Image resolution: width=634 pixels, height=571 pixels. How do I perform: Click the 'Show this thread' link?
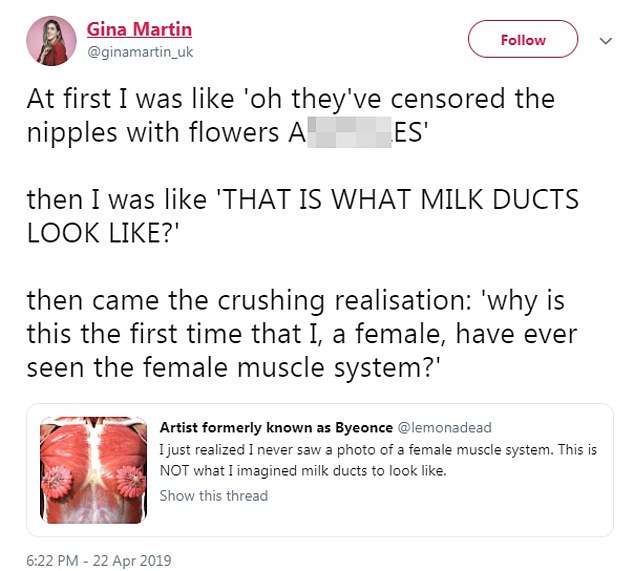coord(213,495)
